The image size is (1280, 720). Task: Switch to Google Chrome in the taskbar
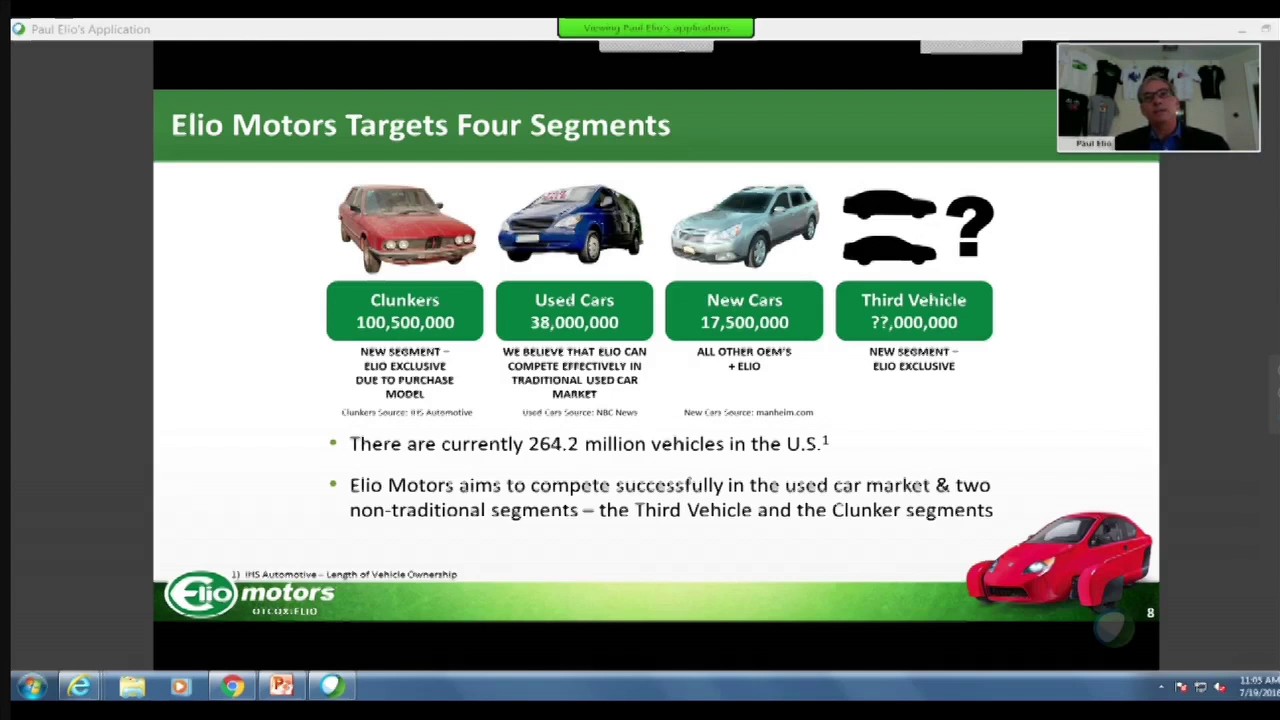click(x=232, y=687)
